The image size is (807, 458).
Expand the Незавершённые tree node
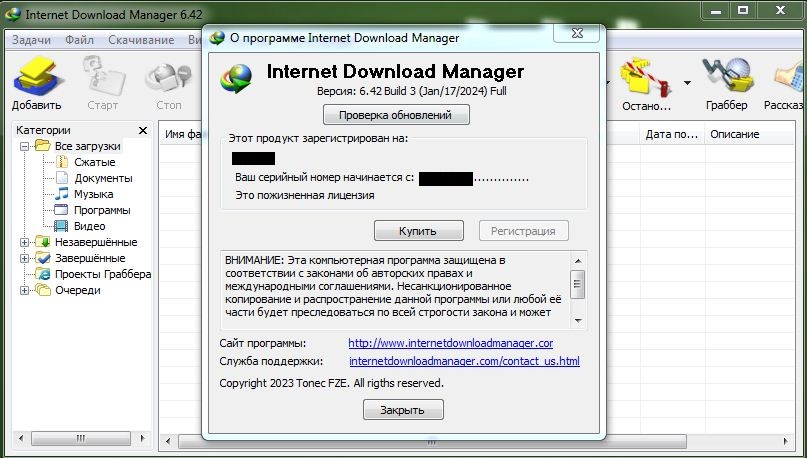(24, 242)
